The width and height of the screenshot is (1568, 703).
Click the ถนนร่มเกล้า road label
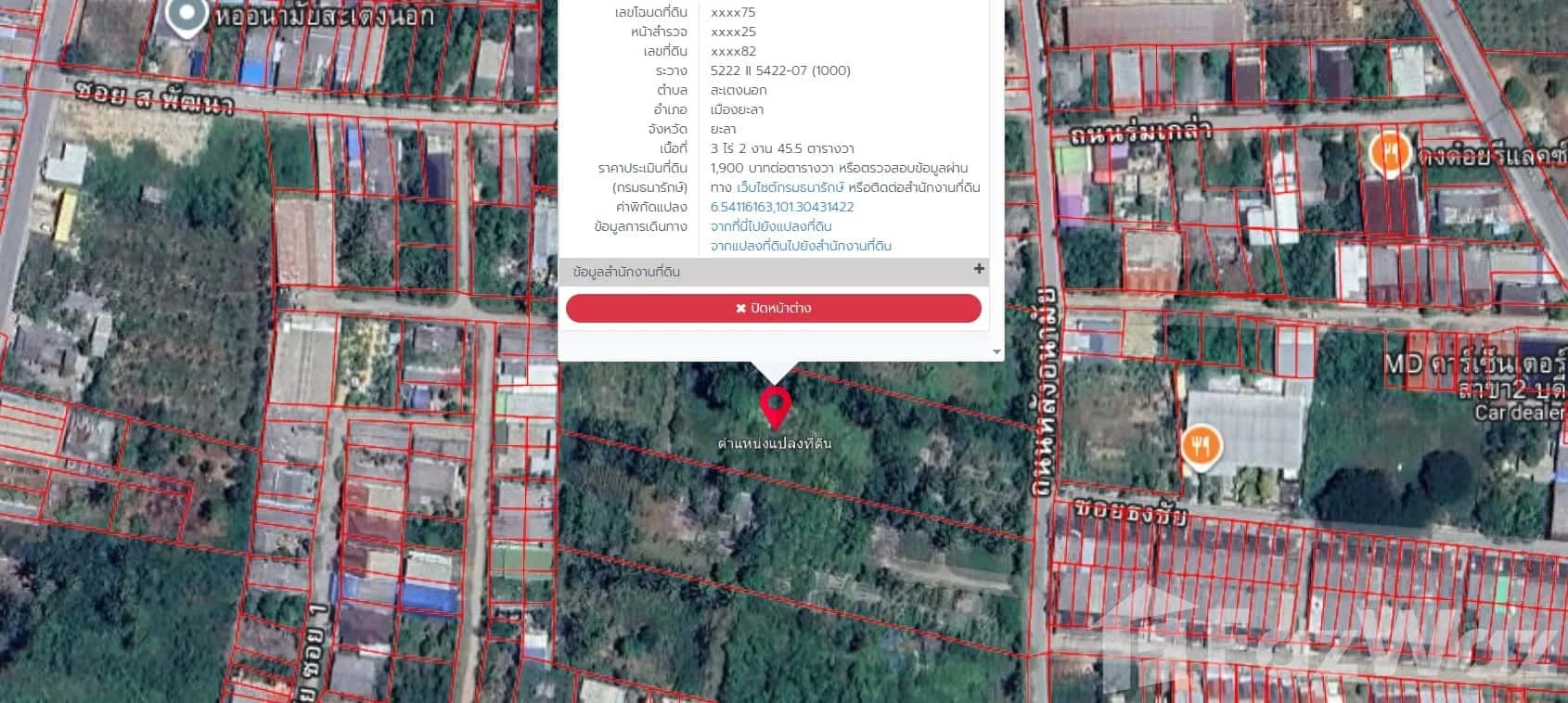click(x=1139, y=133)
